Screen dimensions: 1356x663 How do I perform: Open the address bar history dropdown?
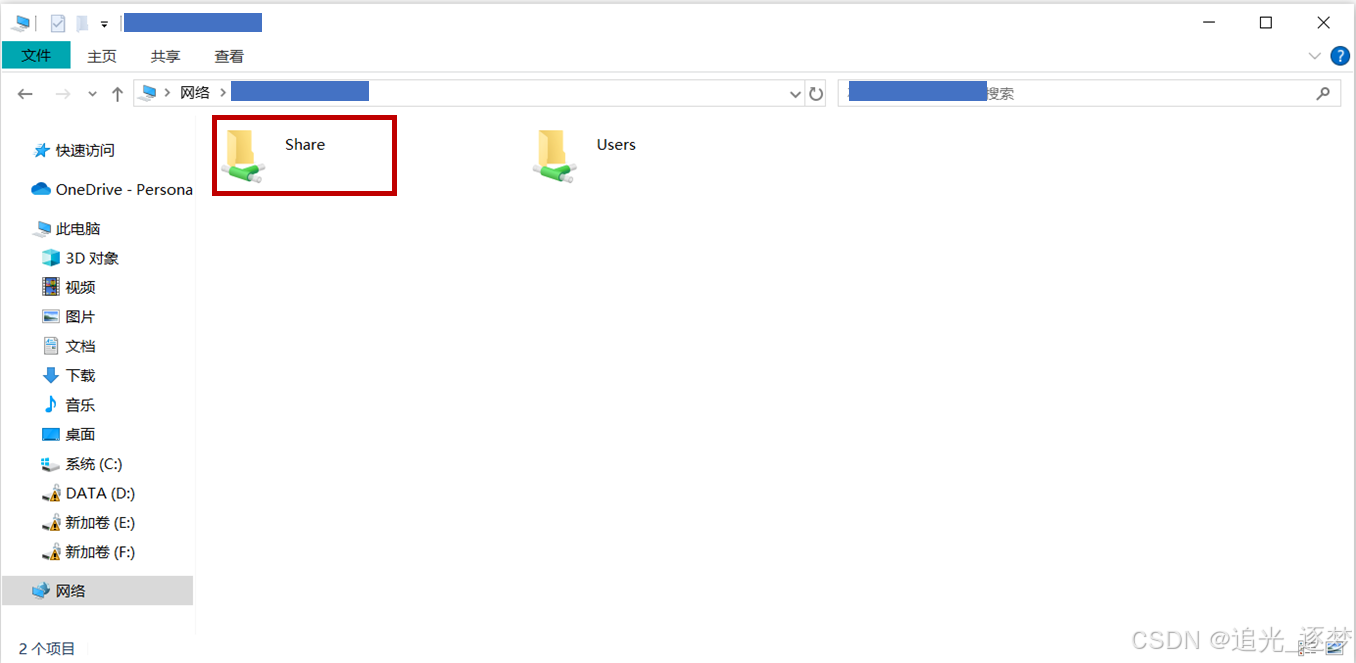[x=796, y=93]
